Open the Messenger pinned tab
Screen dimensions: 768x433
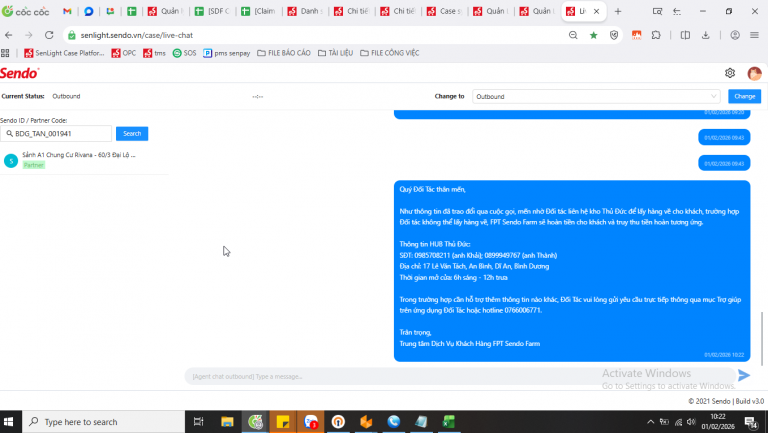(89, 11)
